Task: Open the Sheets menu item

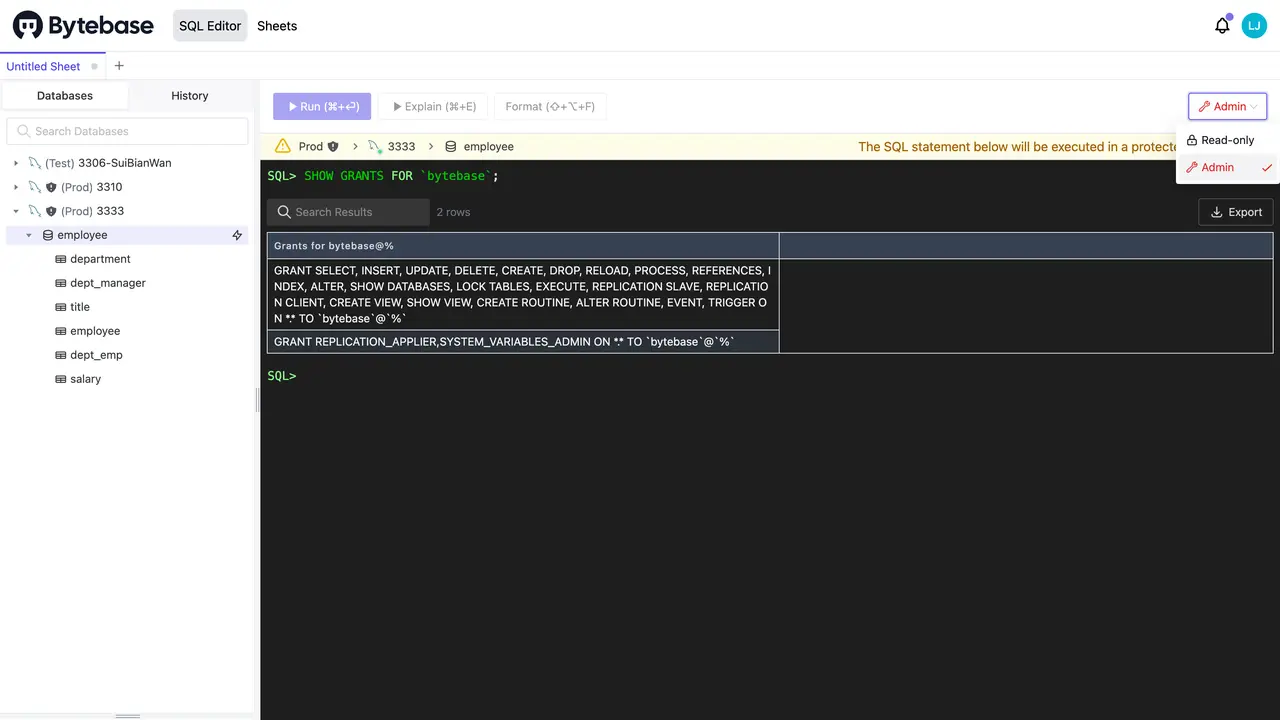Action: click(277, 26)
